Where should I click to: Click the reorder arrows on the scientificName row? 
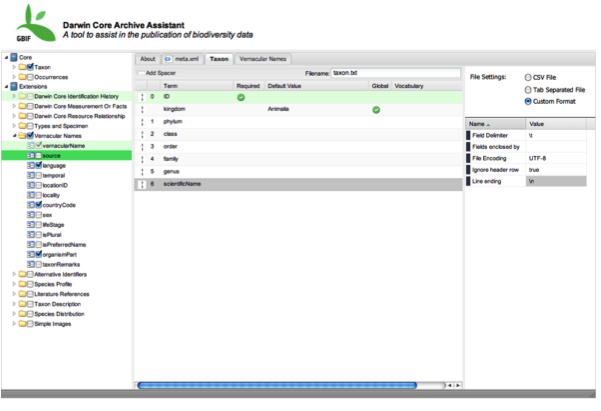(141, 184)
